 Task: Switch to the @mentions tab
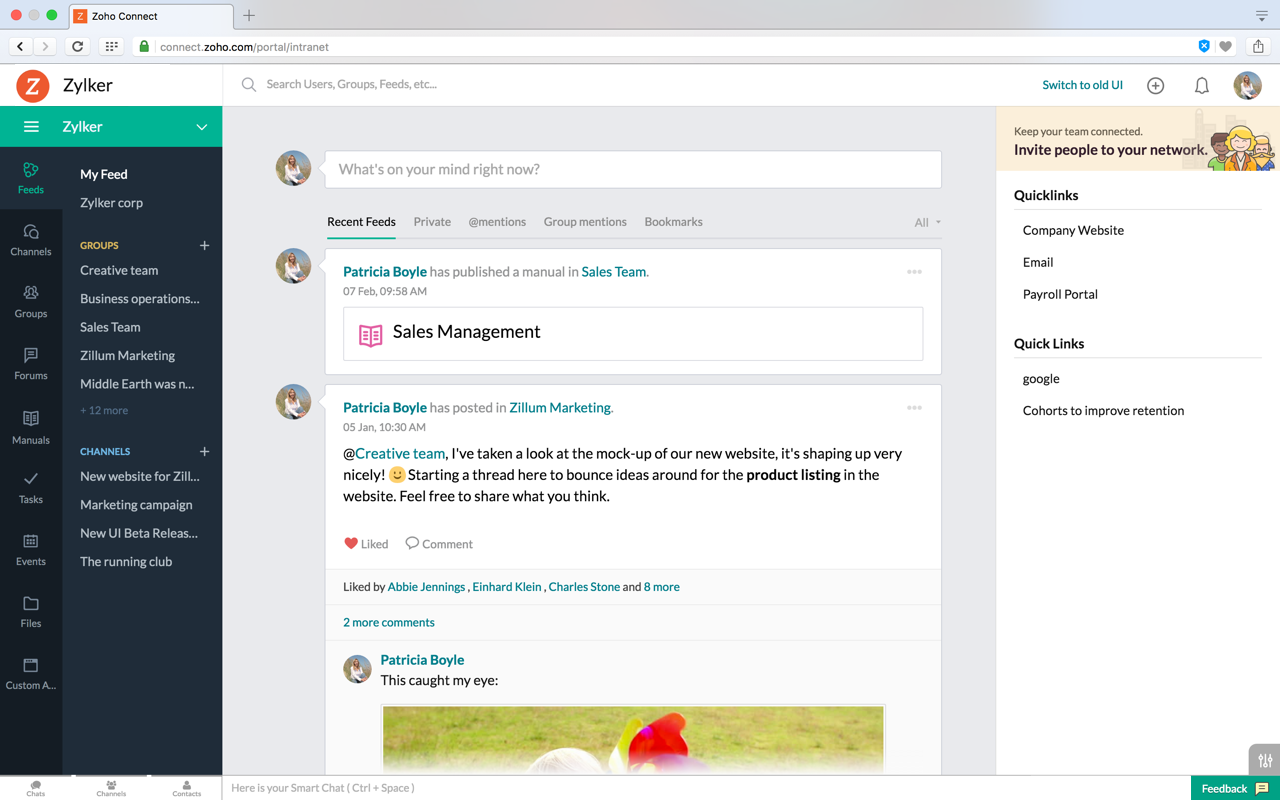click(497, 222)
